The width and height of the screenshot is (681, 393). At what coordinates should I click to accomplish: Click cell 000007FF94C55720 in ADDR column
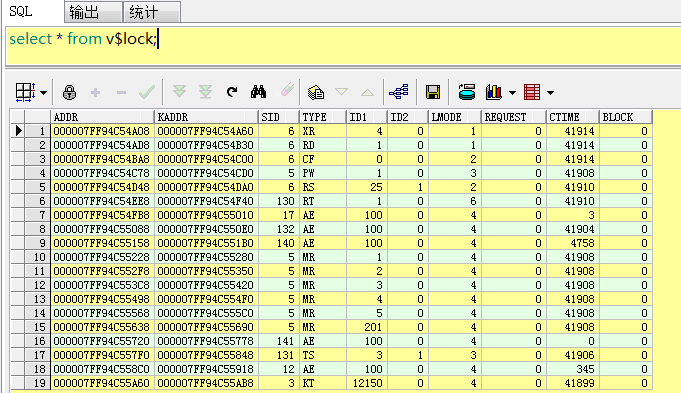pyautogui.click(x=102, y=341)
